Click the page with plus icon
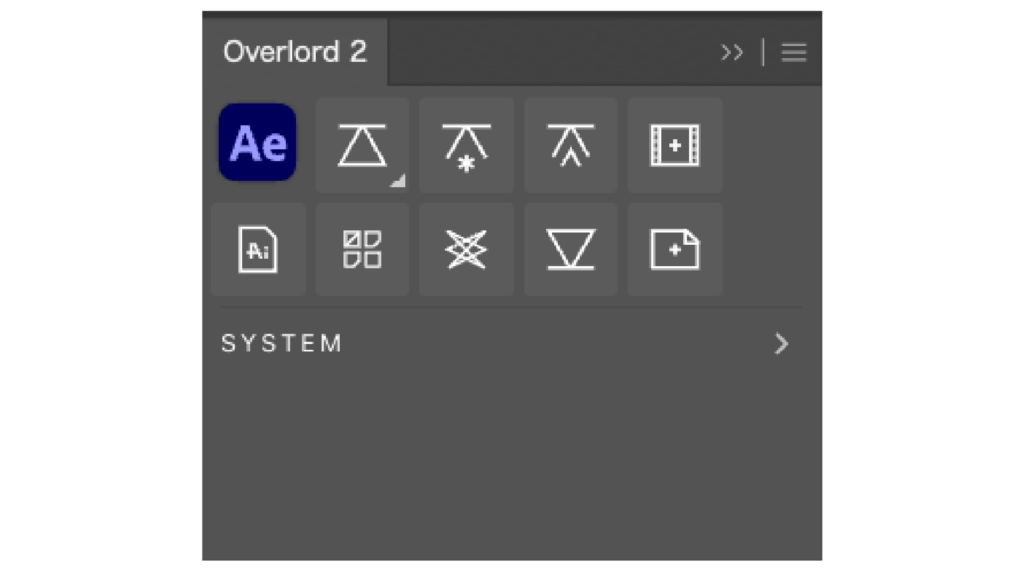The height and width of the screenshot is (576, 1024). click(675, 249)
